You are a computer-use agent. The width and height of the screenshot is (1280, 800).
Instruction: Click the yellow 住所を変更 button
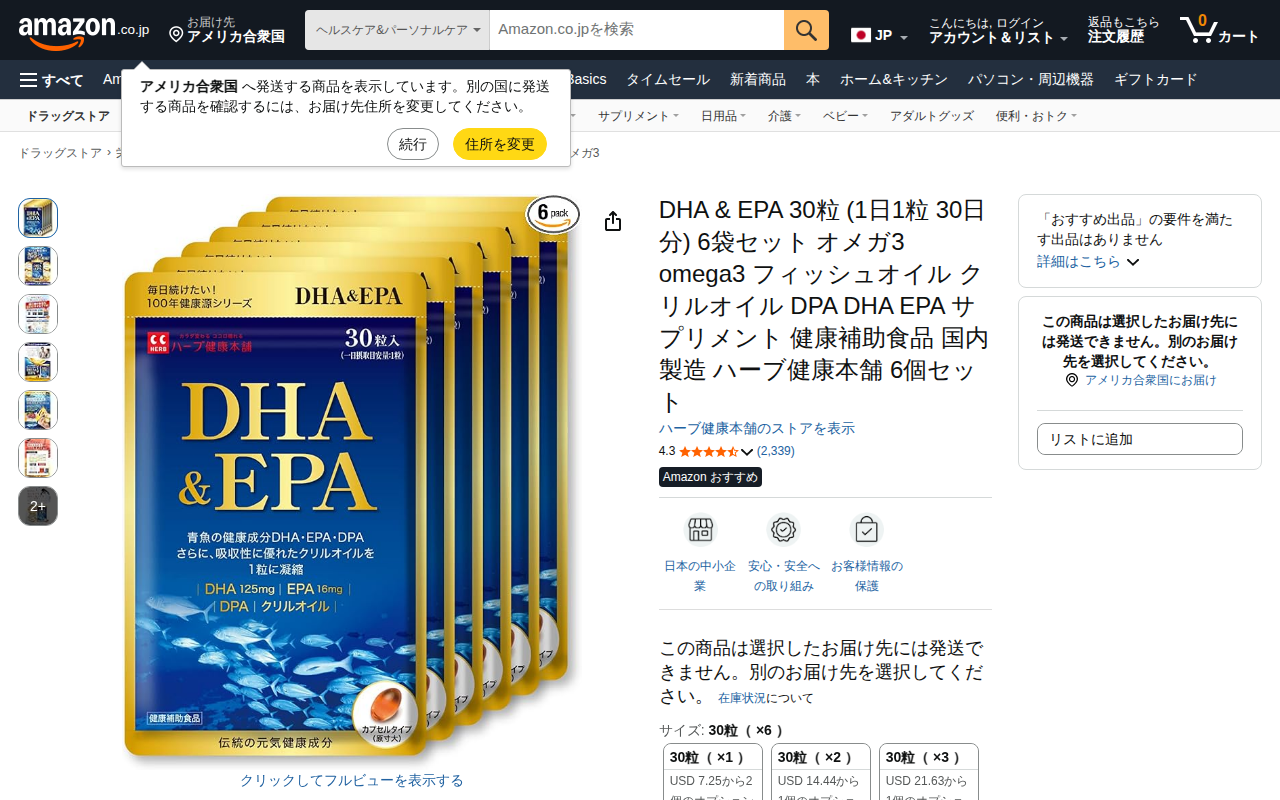click(x=500, y=144)
